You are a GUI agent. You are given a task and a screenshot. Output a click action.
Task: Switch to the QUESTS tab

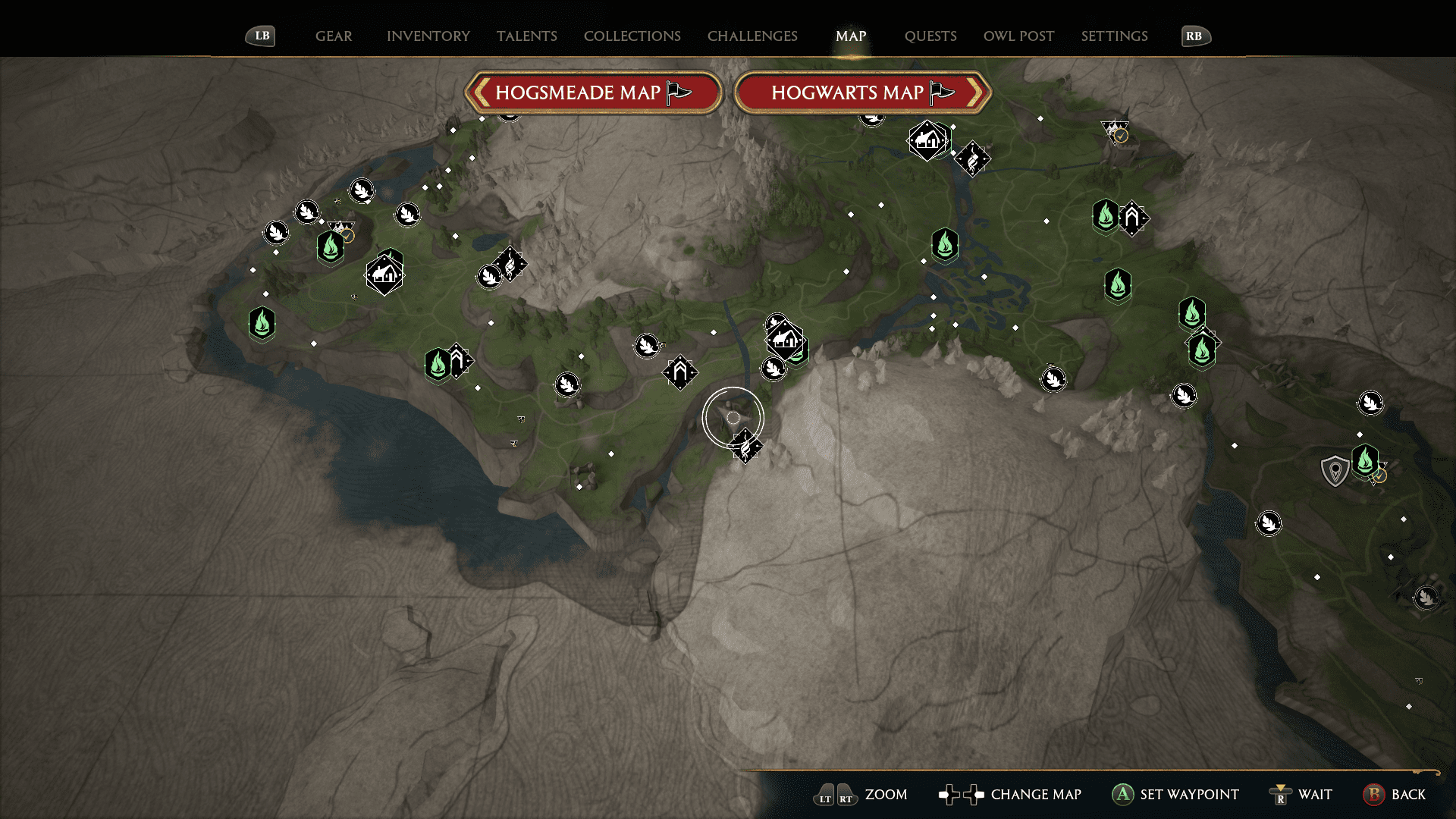pyautogui.click(x=930, y=36)
